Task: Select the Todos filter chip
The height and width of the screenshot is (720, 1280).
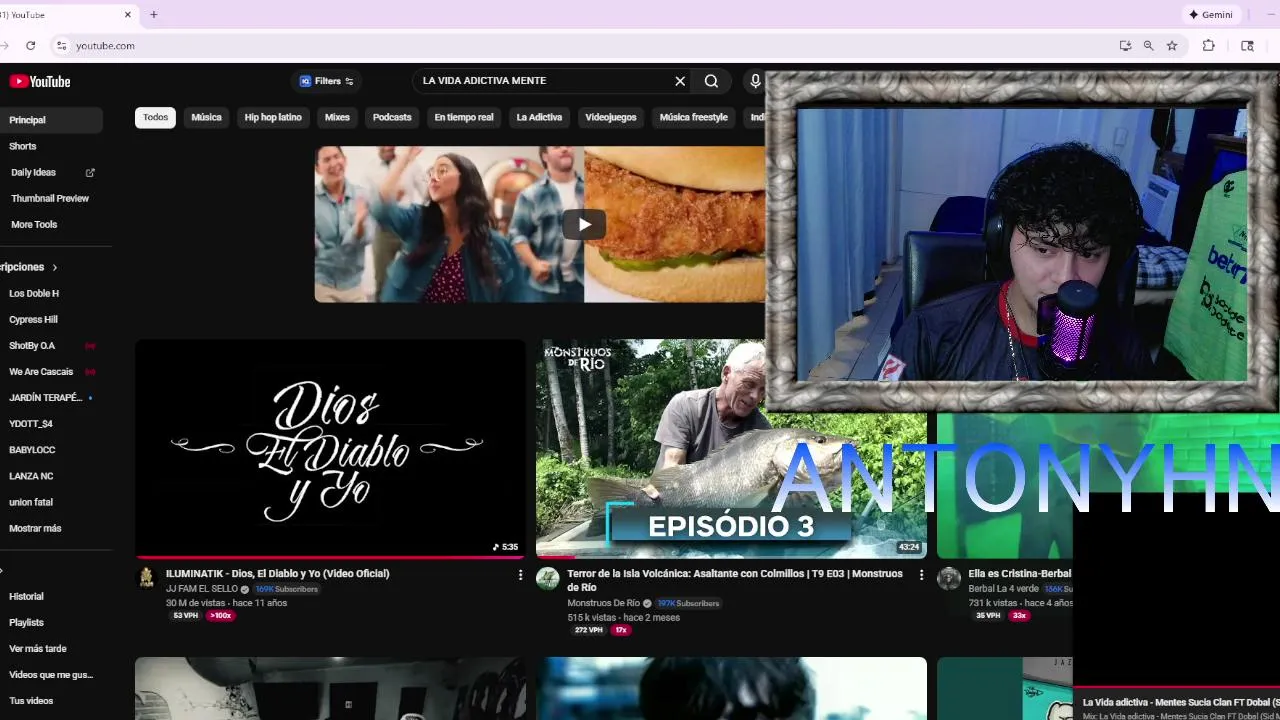Action: tap(155, 117)
